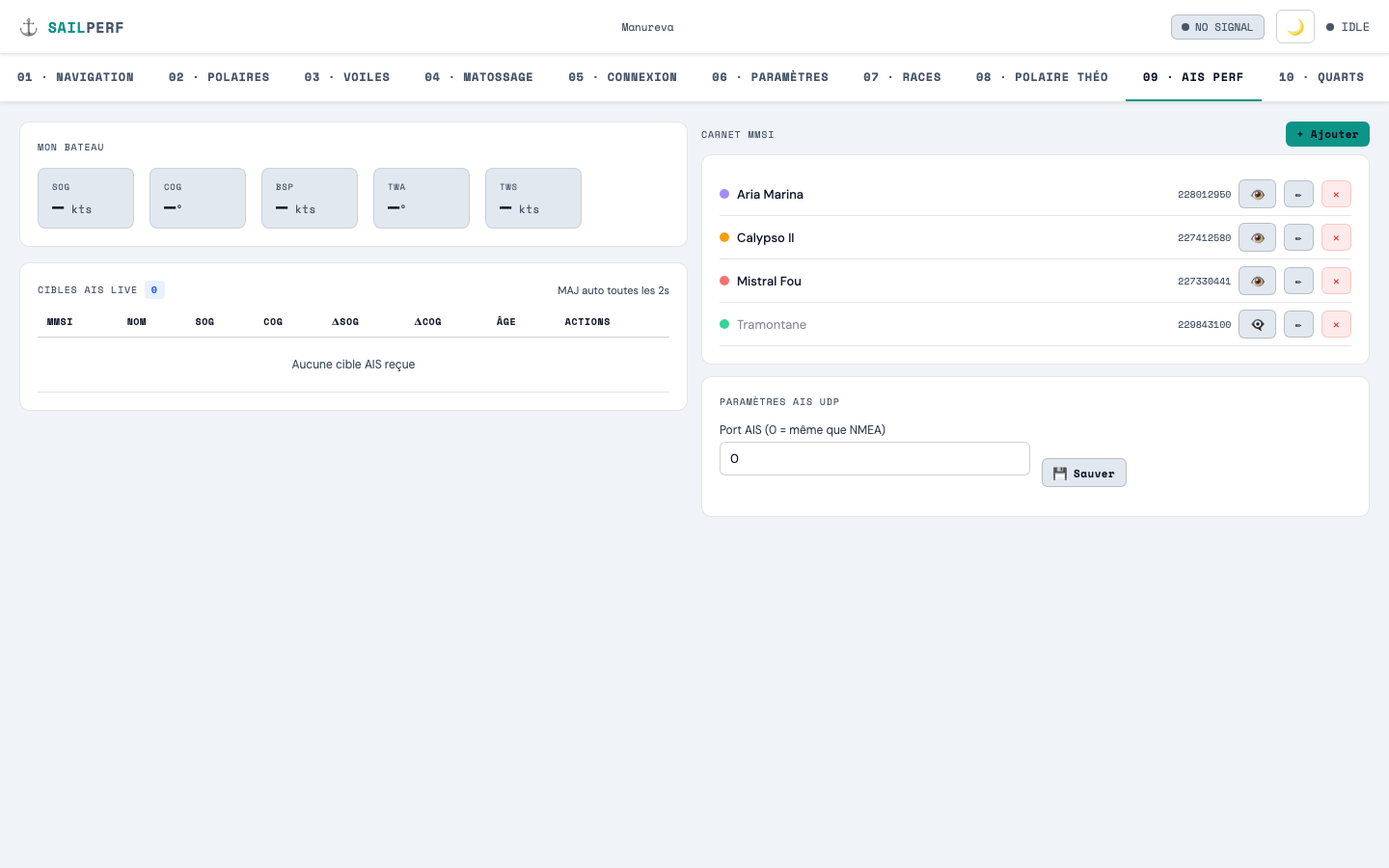Image resolution: width=1389 pixels, height=868 pixels.
Task: Click MMSI number 227412580
Action: 1204,238
